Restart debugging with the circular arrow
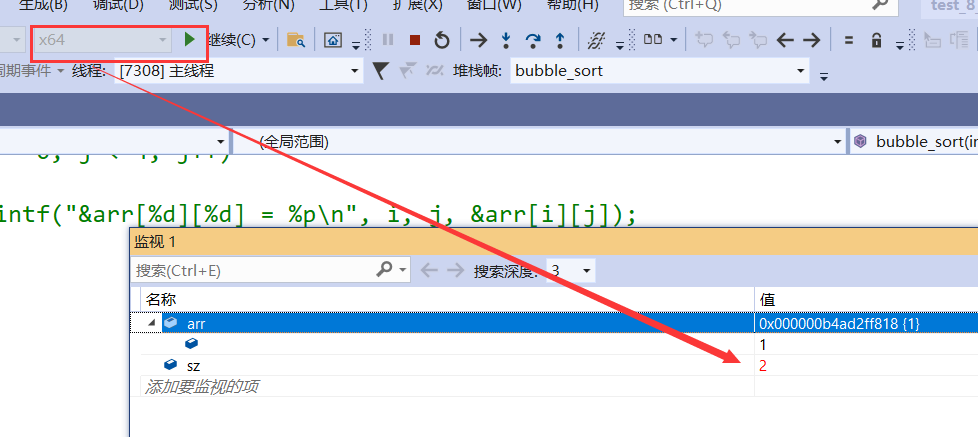978x437 pixels. click(442, 41)
